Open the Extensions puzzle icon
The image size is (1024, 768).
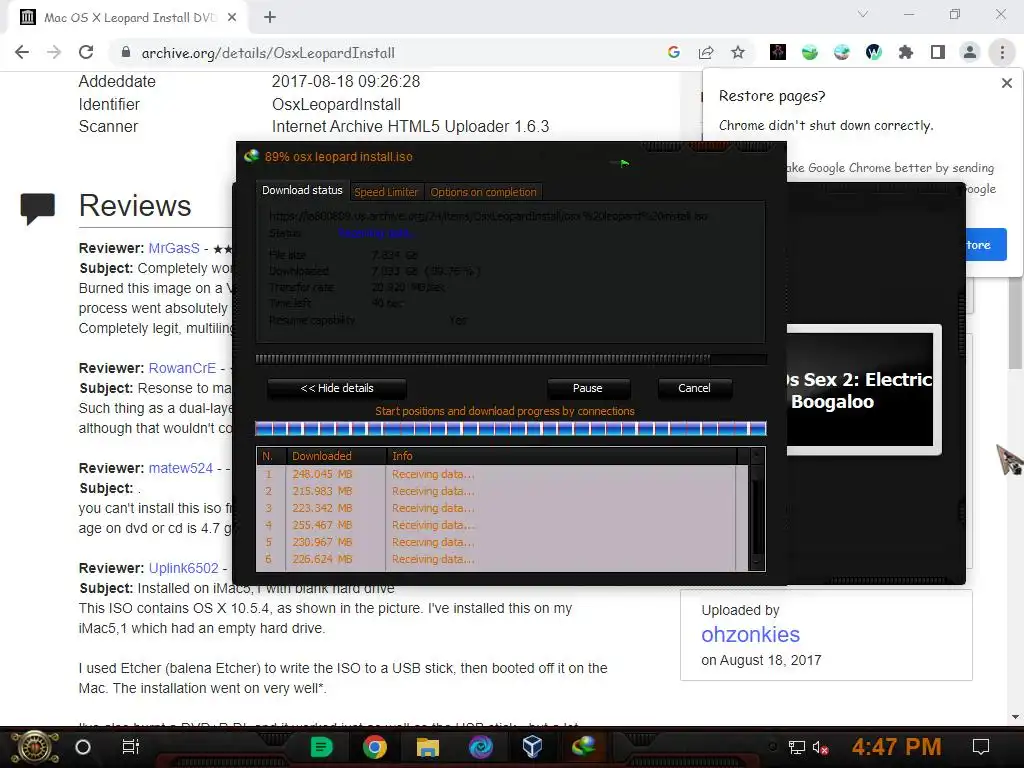tap(906, 52)
